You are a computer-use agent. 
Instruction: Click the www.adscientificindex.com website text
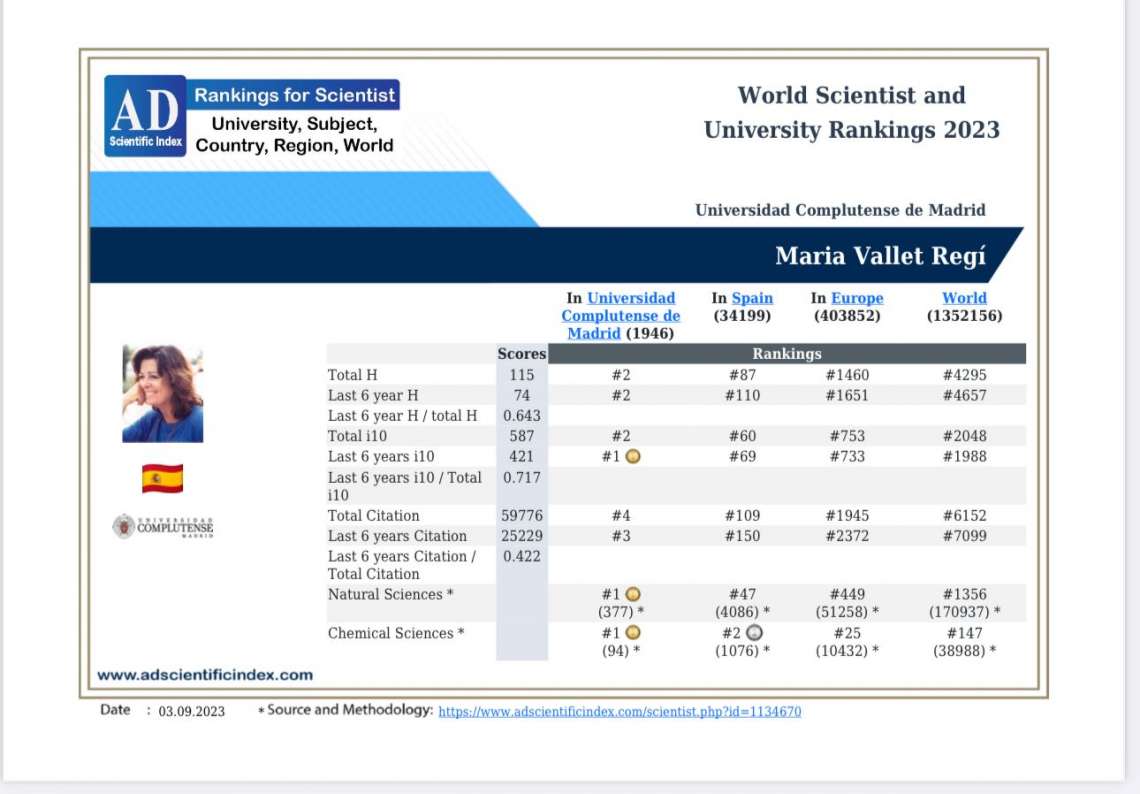tap(205, 675)
